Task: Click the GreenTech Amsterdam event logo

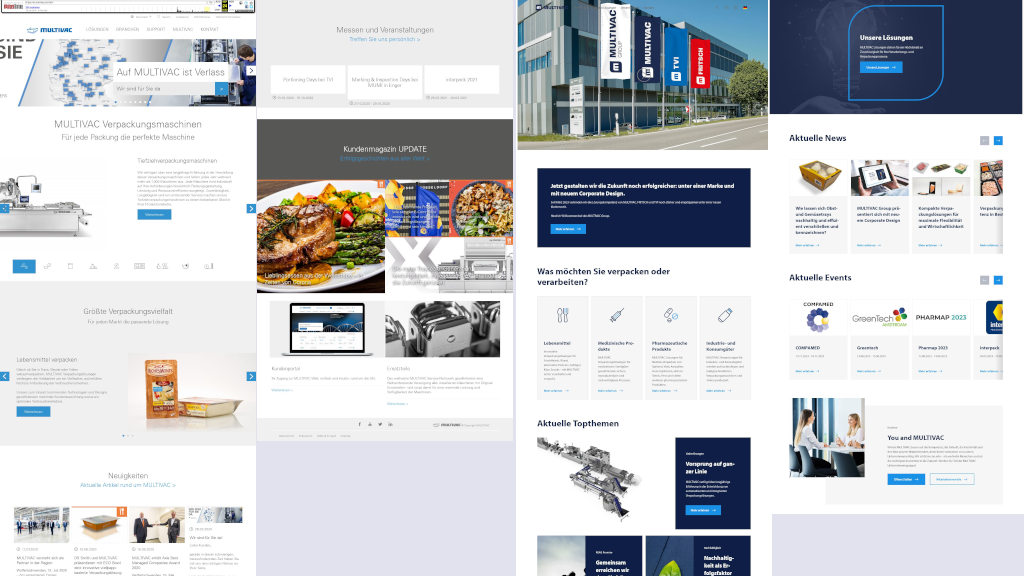Action: pos(880,318)
